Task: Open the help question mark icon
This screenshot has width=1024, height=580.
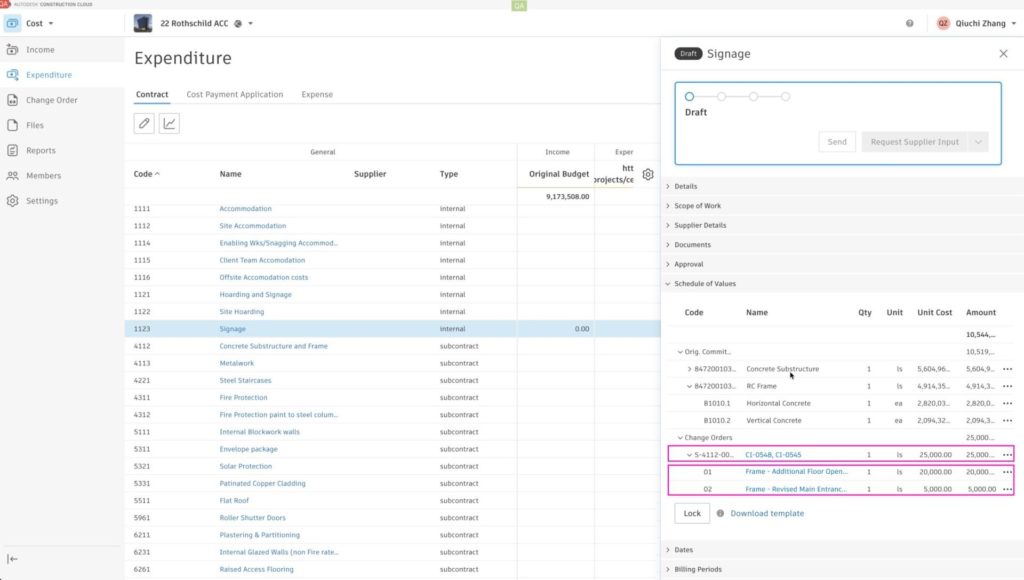Action: 910,24
